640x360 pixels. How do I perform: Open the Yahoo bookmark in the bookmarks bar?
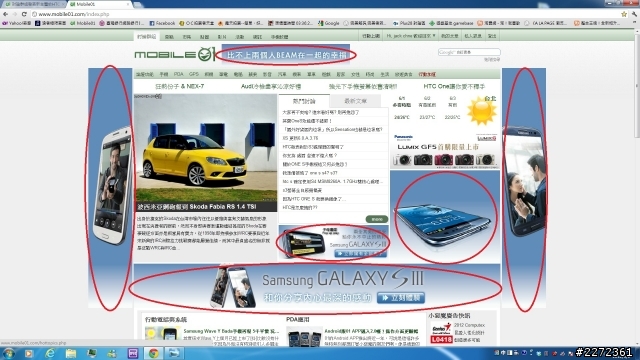point(17,23)
